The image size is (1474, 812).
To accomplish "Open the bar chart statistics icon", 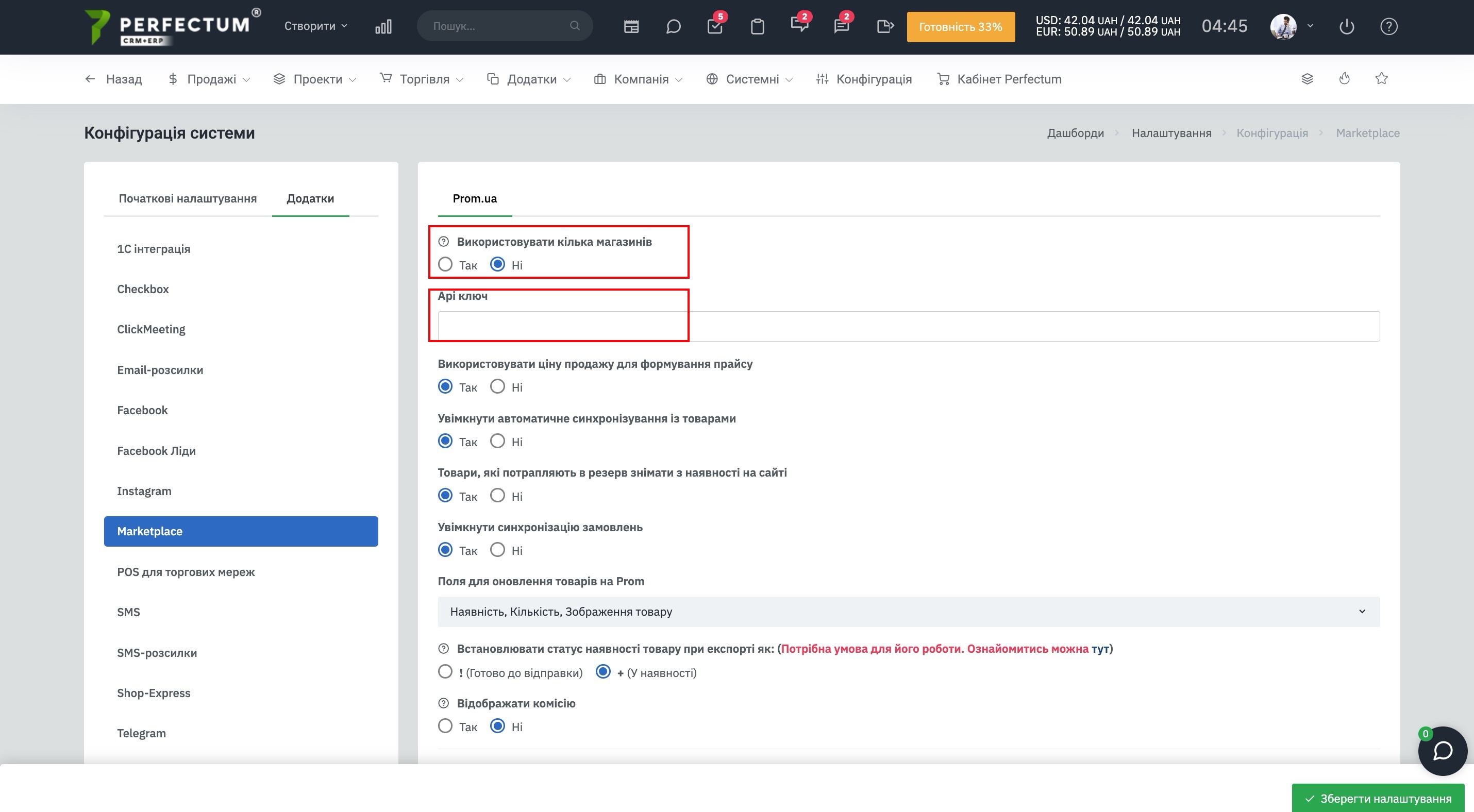I will (383, 26).
